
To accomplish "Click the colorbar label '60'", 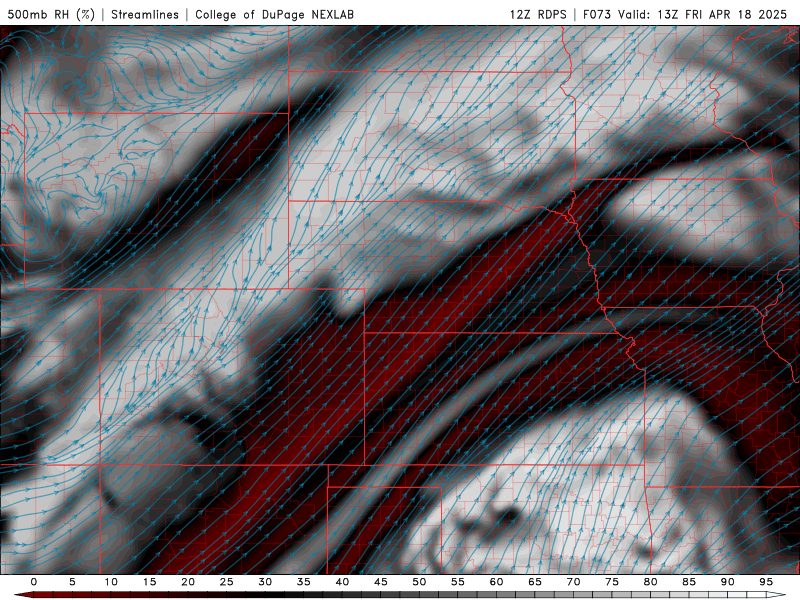I will tap(496, 582).
